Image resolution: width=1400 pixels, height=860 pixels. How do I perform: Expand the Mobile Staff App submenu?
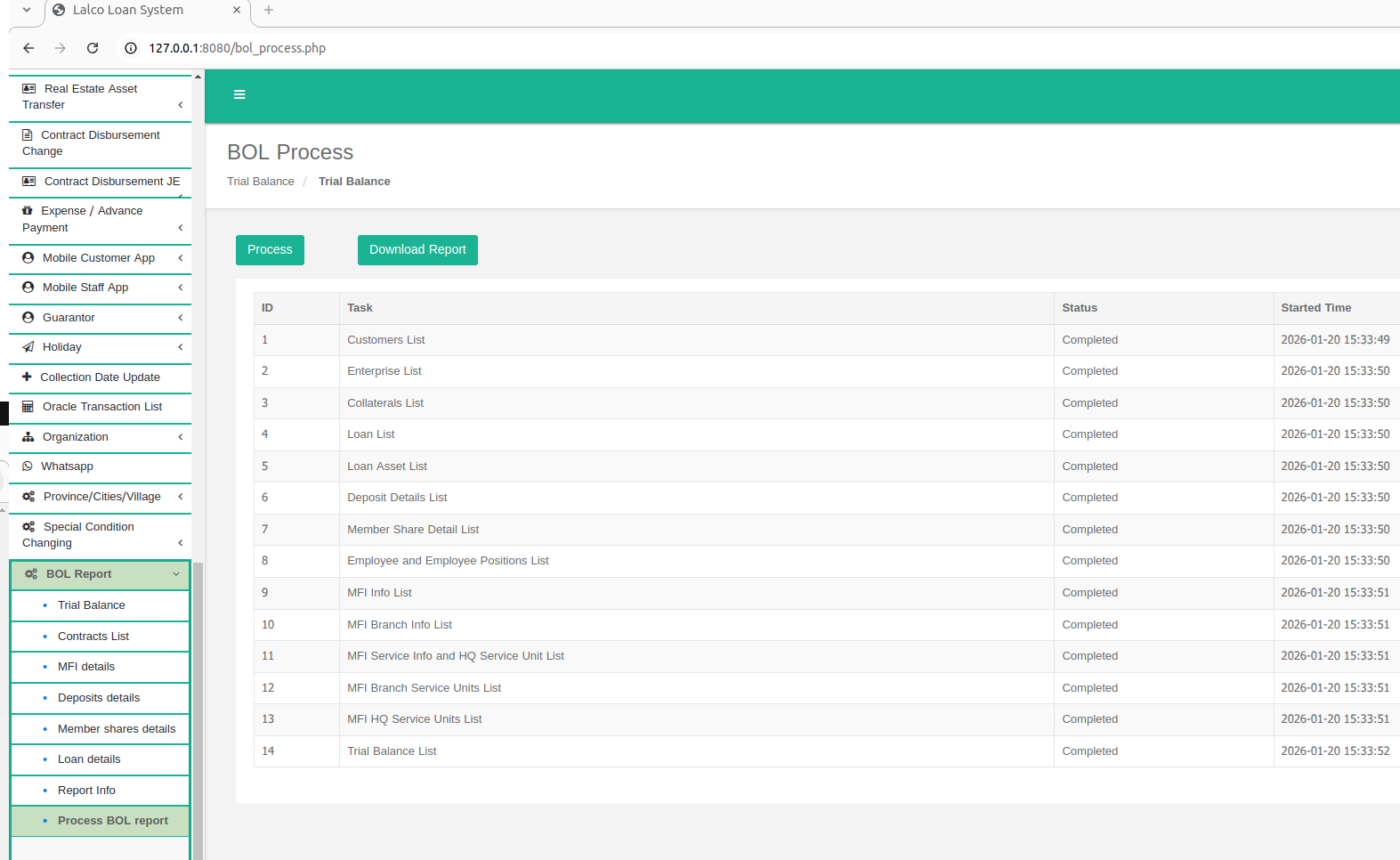click(x=180, y=288)
